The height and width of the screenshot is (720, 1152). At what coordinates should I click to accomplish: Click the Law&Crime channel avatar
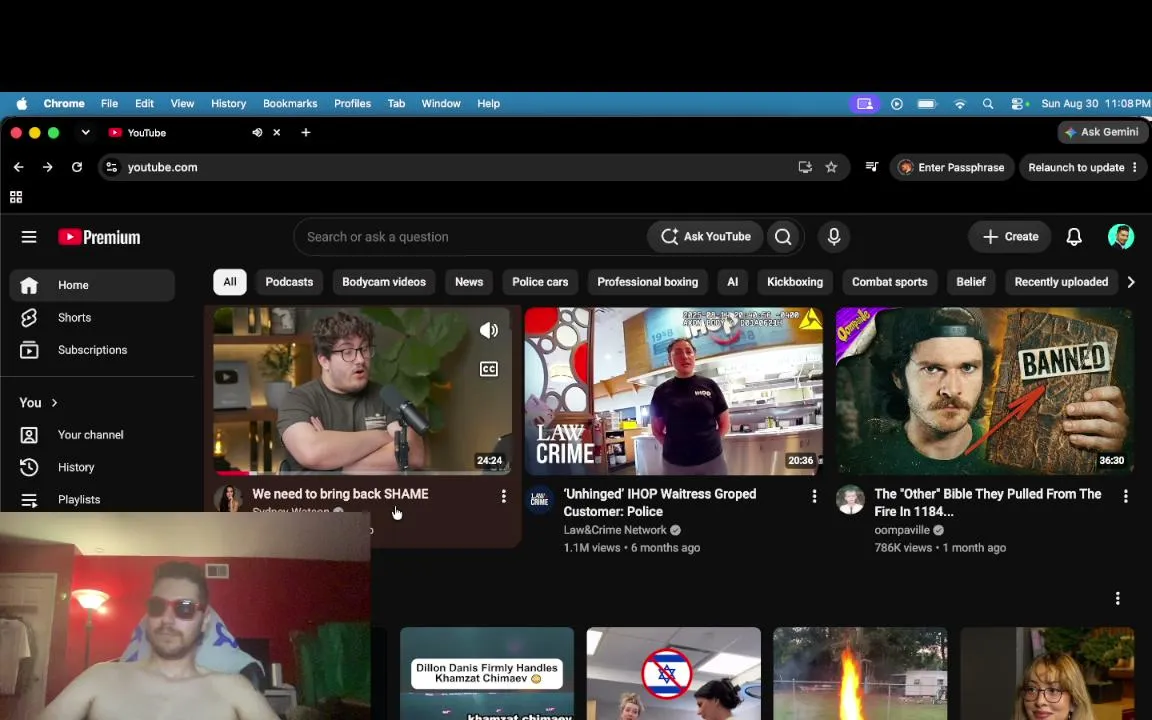539,500
